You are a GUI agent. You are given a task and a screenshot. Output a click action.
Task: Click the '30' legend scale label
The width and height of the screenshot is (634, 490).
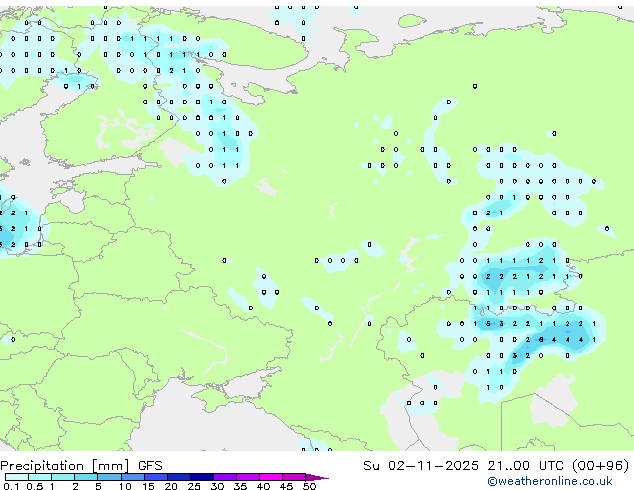pos(218,486)
